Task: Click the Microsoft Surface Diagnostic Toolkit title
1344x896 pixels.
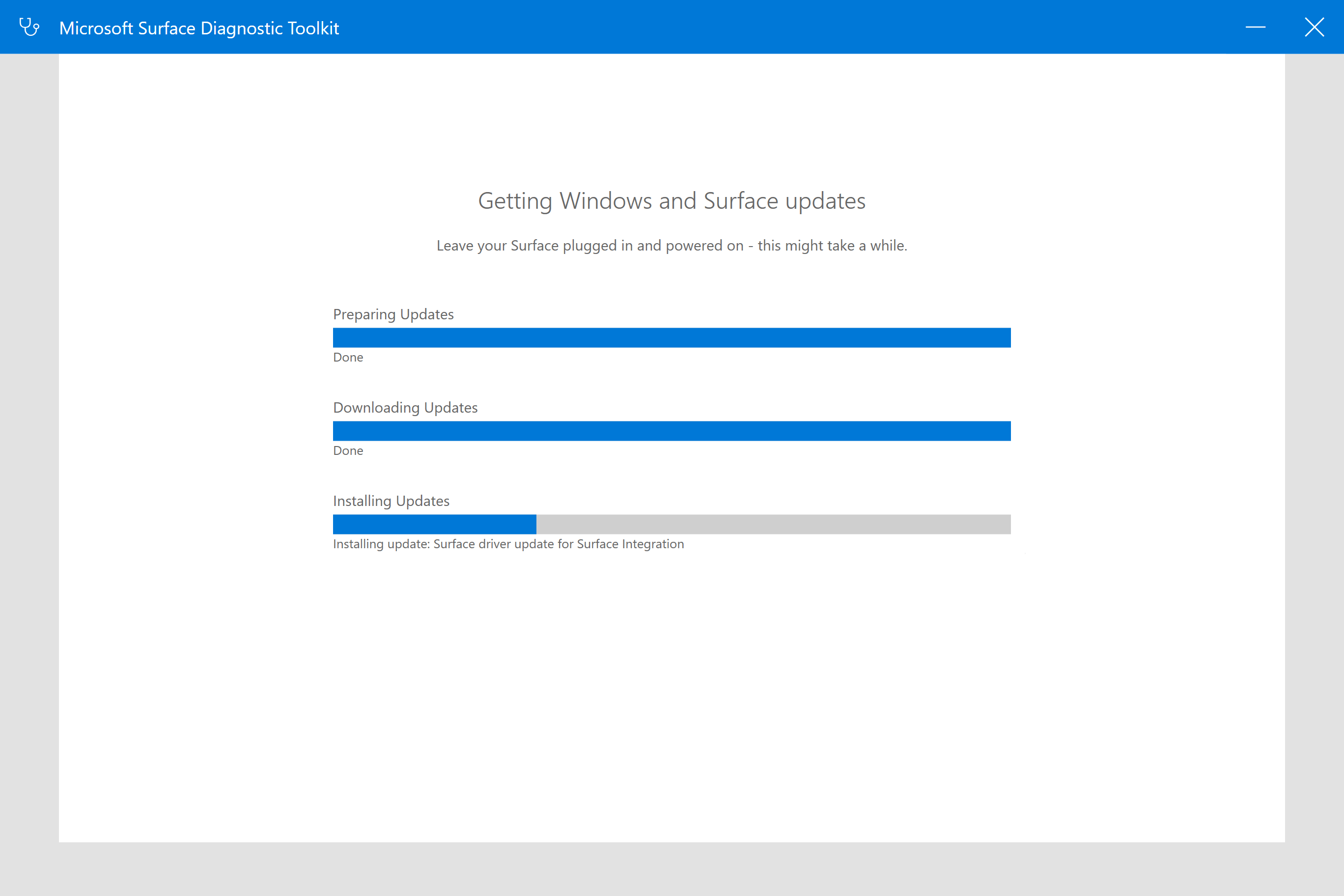Action: (x=199, y=28)
